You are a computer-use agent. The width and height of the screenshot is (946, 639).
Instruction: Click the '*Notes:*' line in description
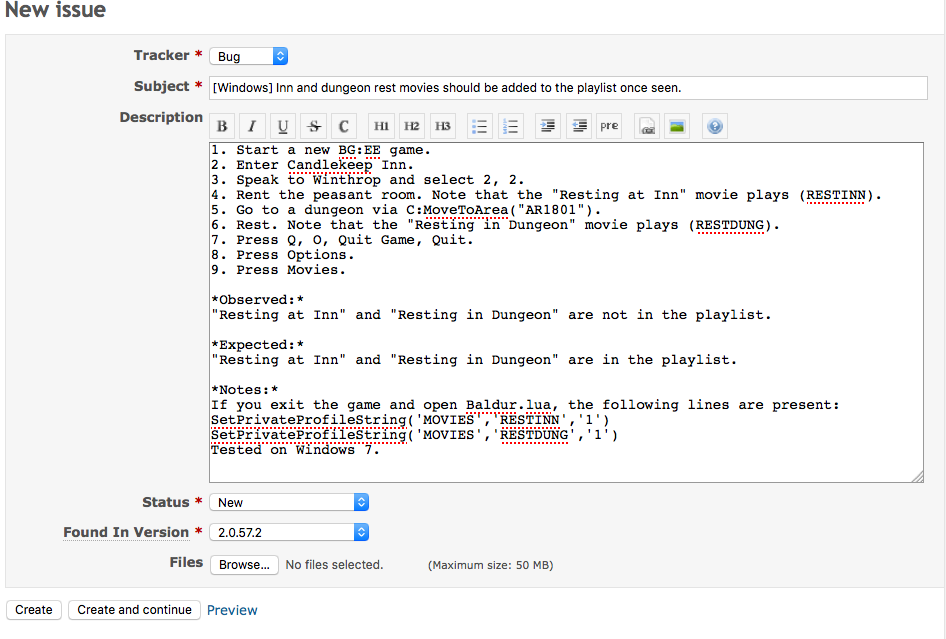point(245,390)
